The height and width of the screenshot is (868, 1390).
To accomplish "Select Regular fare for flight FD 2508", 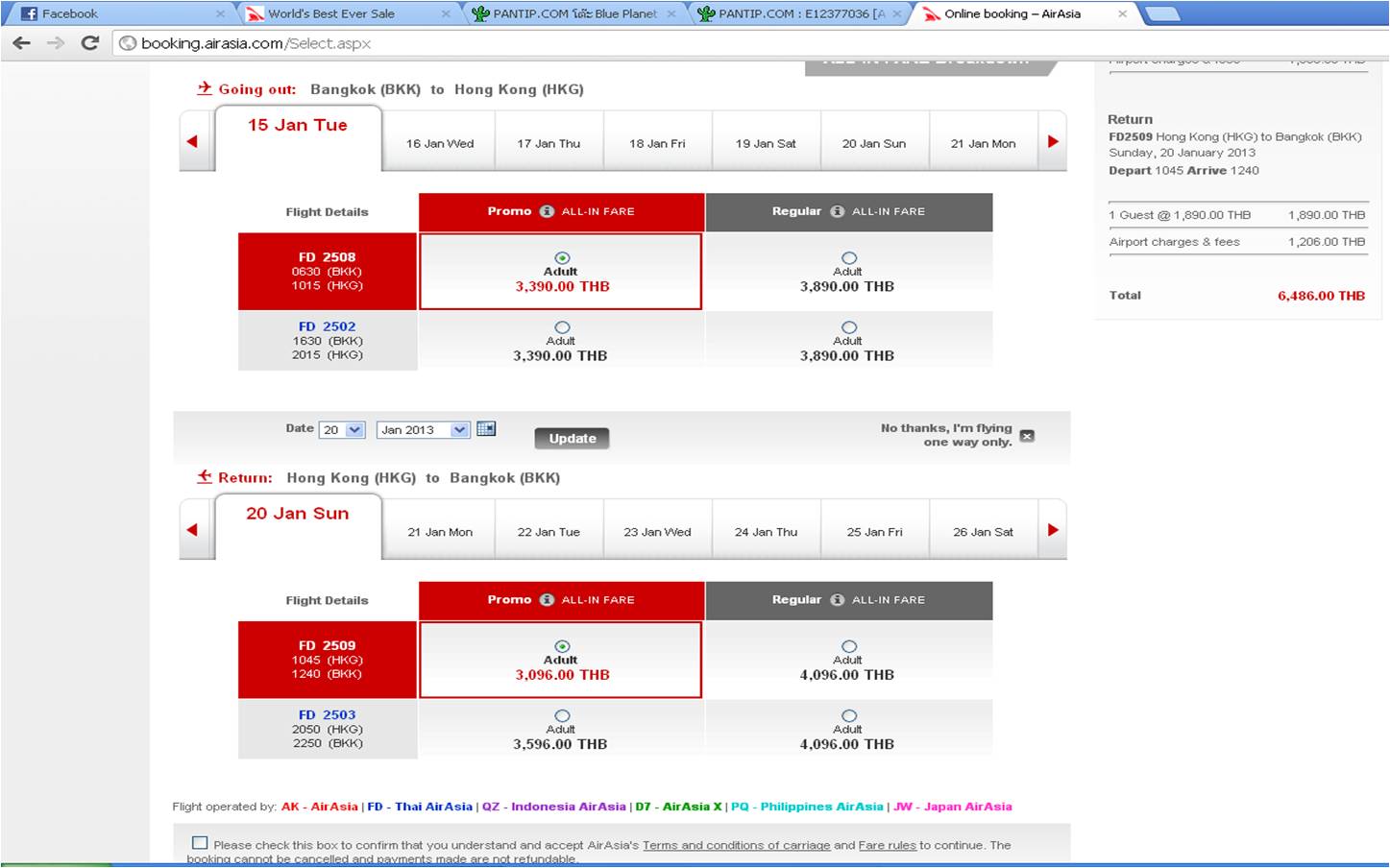I will click(x=848, y=257).
